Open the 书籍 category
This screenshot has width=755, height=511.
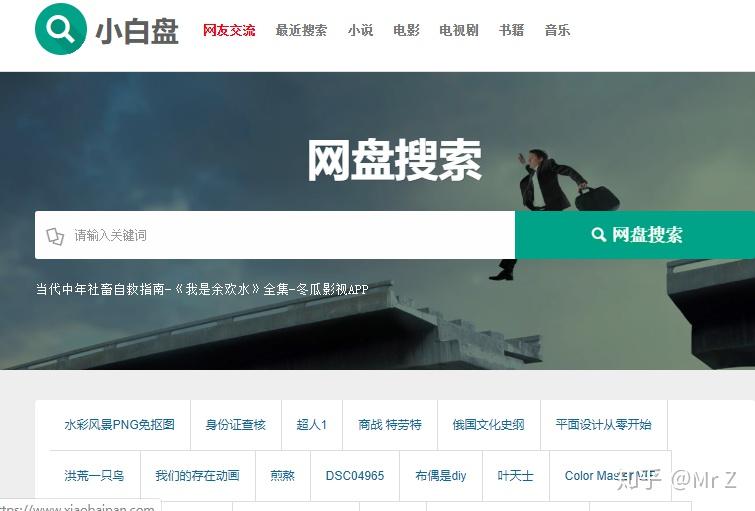[511, 30]
